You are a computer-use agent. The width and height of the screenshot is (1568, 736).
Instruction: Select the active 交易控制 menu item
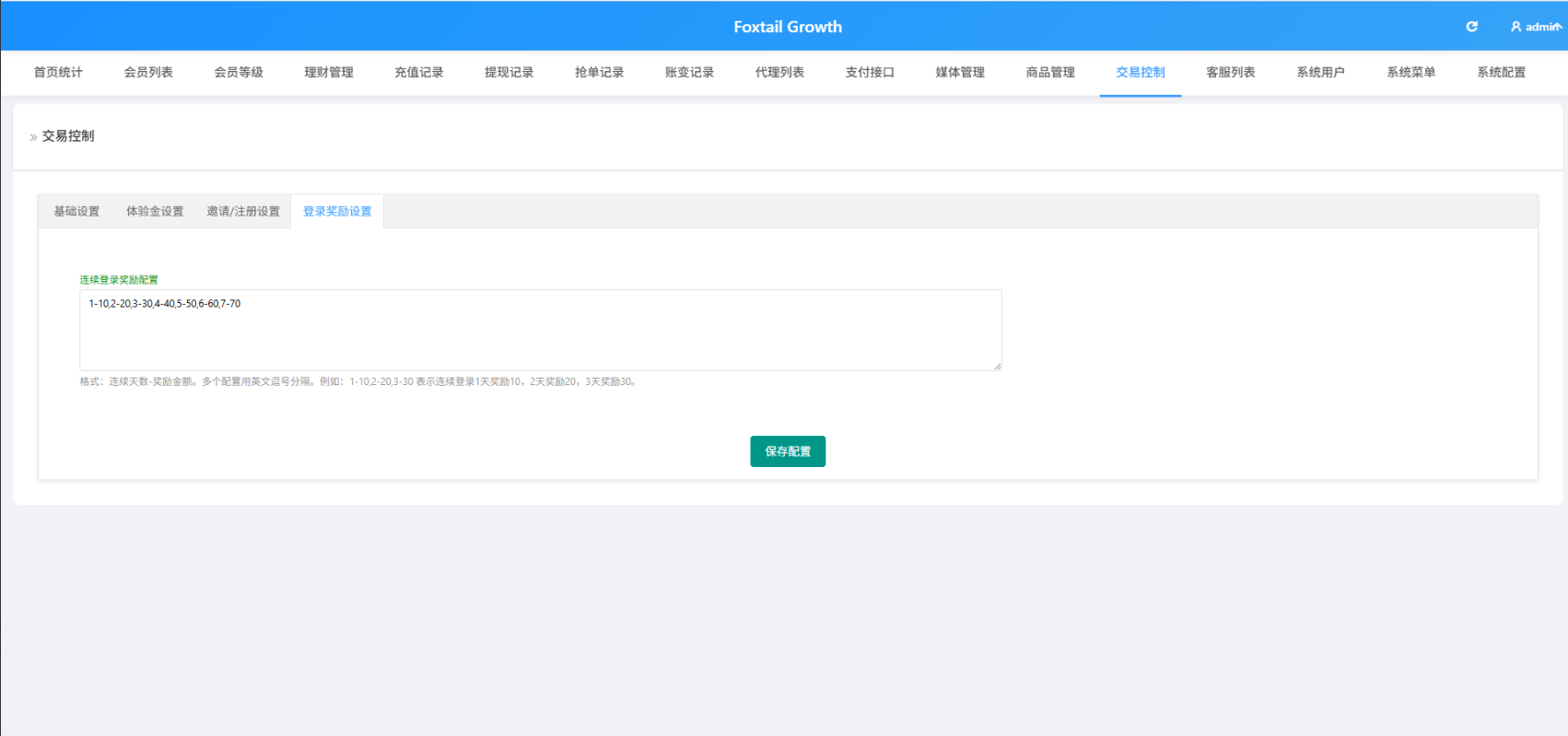1141,72
